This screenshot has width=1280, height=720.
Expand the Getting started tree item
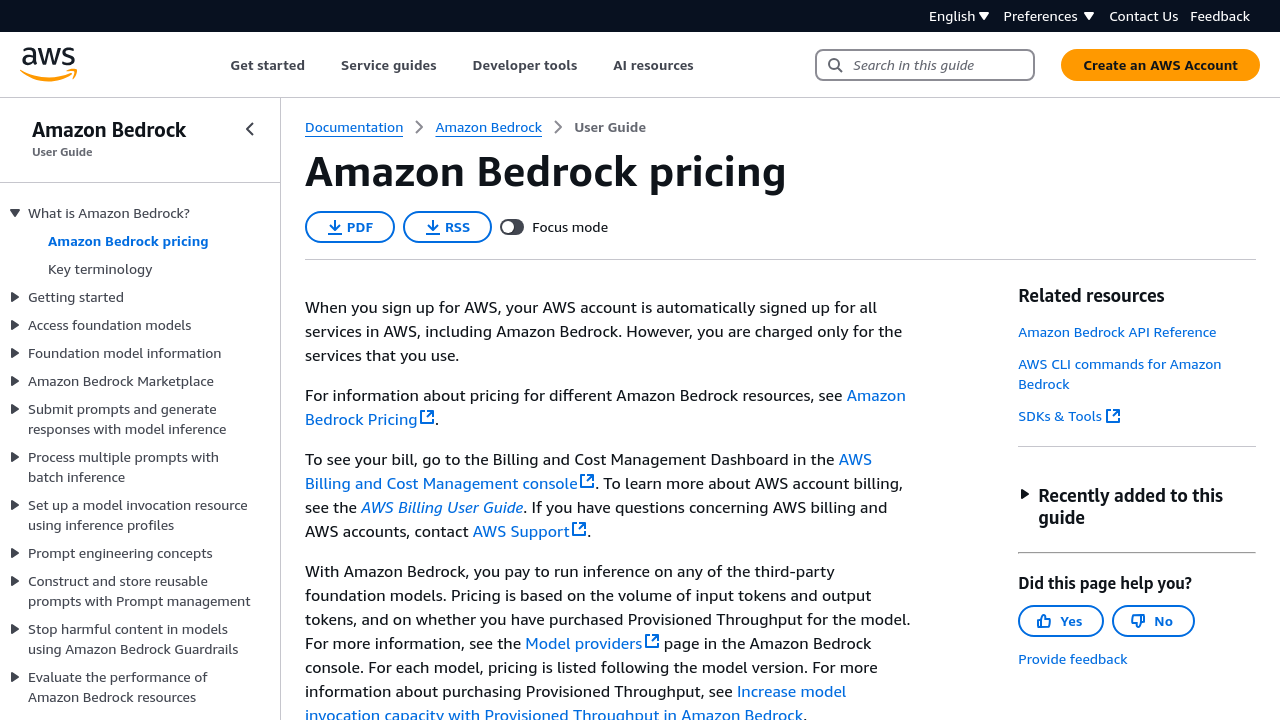pos(15,297)
